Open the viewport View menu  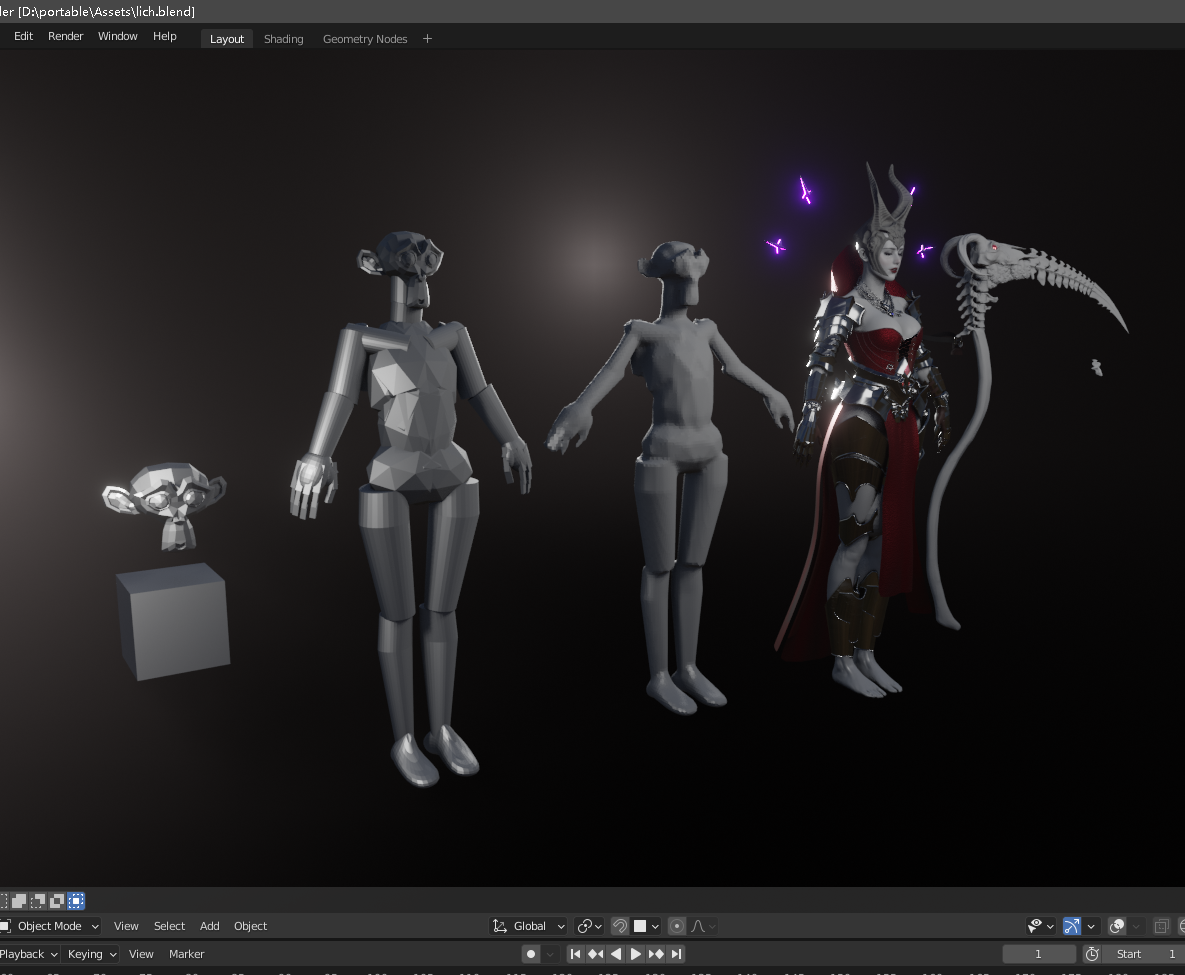[x=126, y=926]
